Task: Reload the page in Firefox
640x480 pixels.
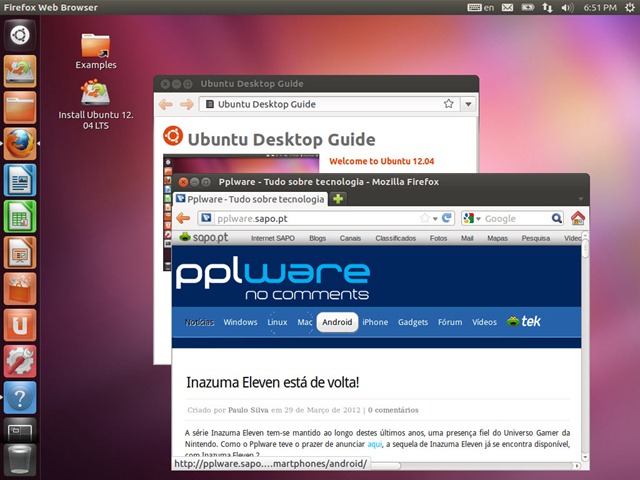Action: 447,218
